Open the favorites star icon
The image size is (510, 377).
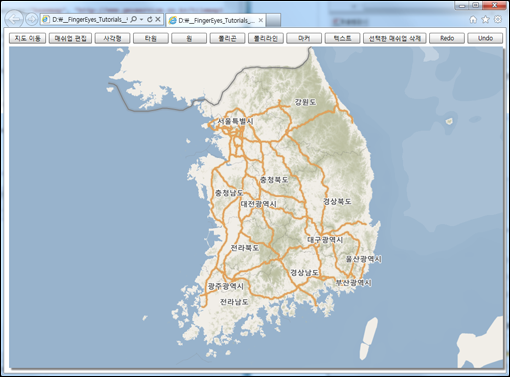point(485,20)
